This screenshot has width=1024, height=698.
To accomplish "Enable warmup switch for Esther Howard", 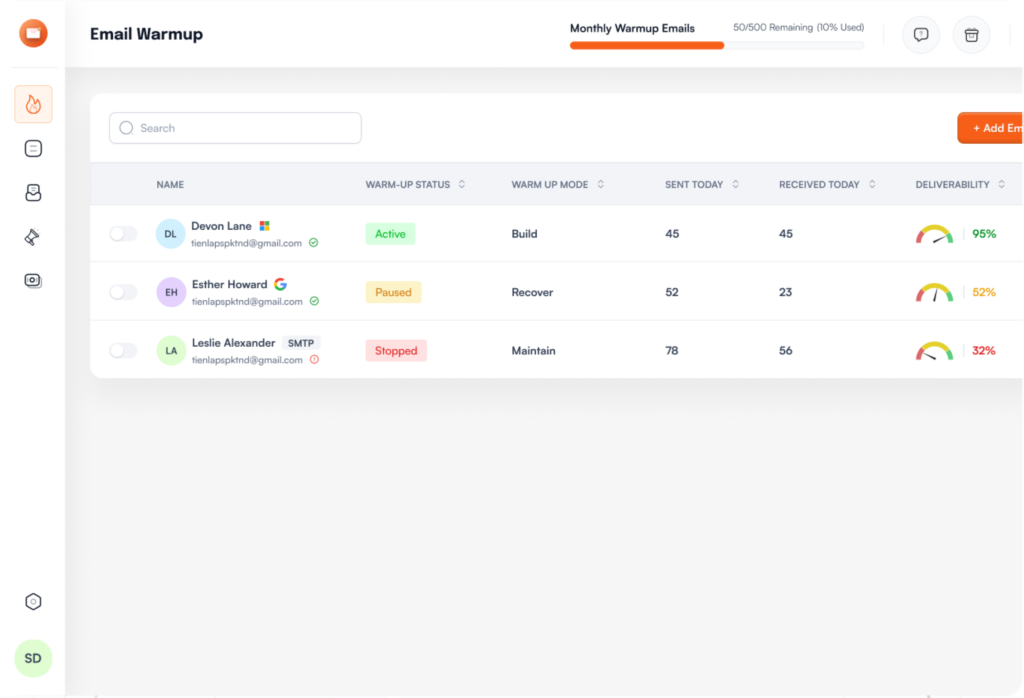I will click(123, 292).
